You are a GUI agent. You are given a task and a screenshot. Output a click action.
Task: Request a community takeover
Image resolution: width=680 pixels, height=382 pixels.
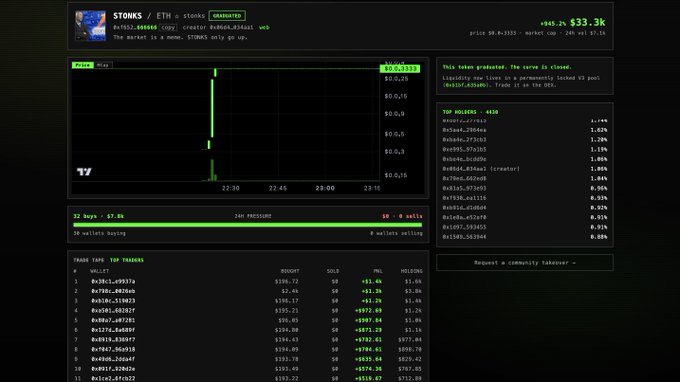pyautogui.click(x=525, y=263)
